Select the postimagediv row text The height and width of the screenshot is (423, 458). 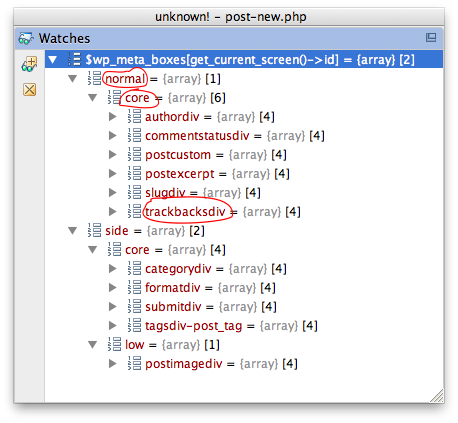point(221,364)
